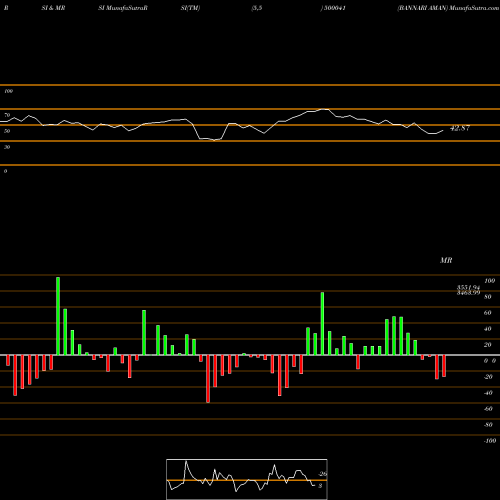The height and width of the screenshot is (500, 500).
Task: Click the RSI axis label 100
Action: click(8, 91)
